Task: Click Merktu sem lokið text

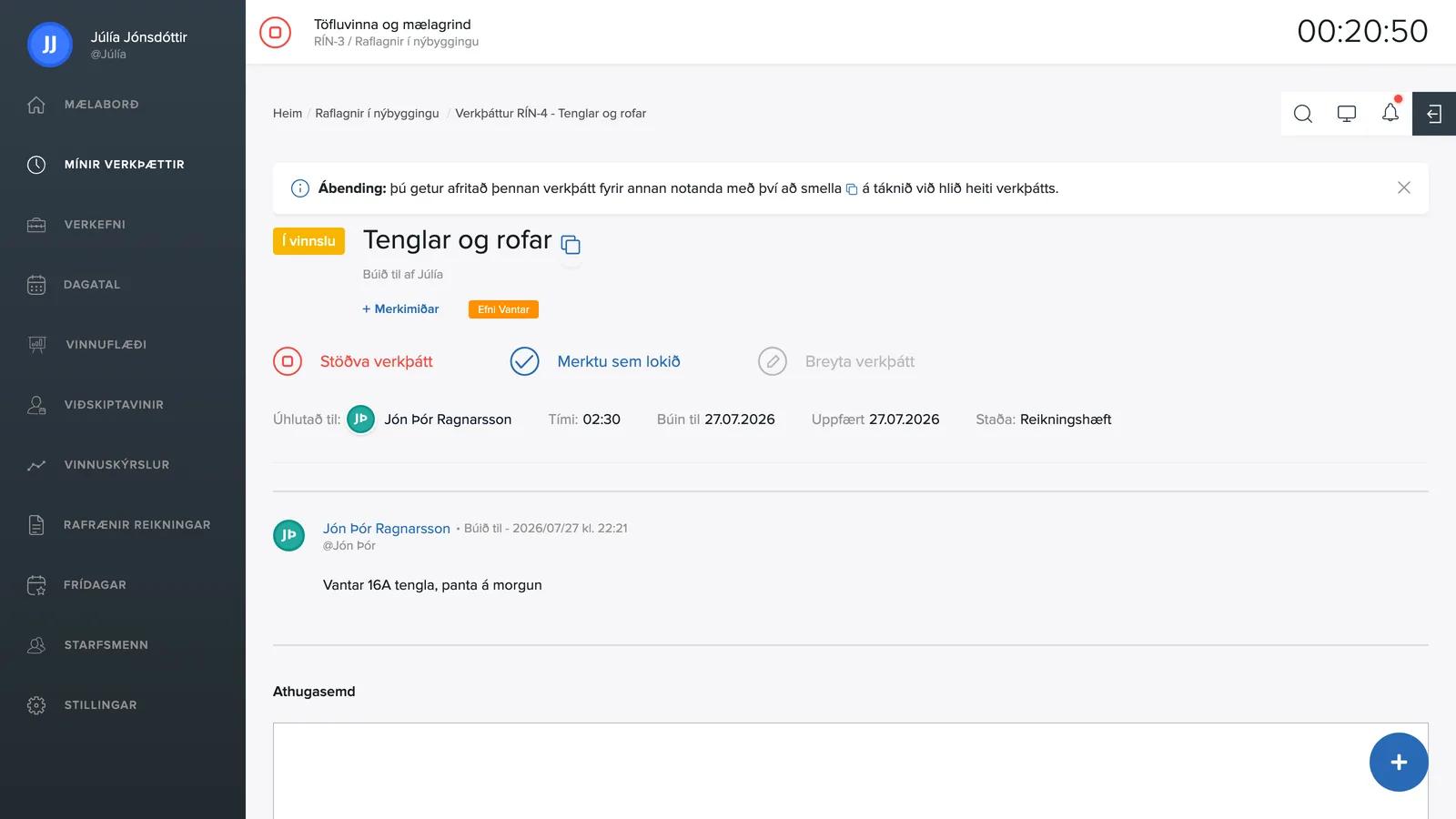Action: 619,361
